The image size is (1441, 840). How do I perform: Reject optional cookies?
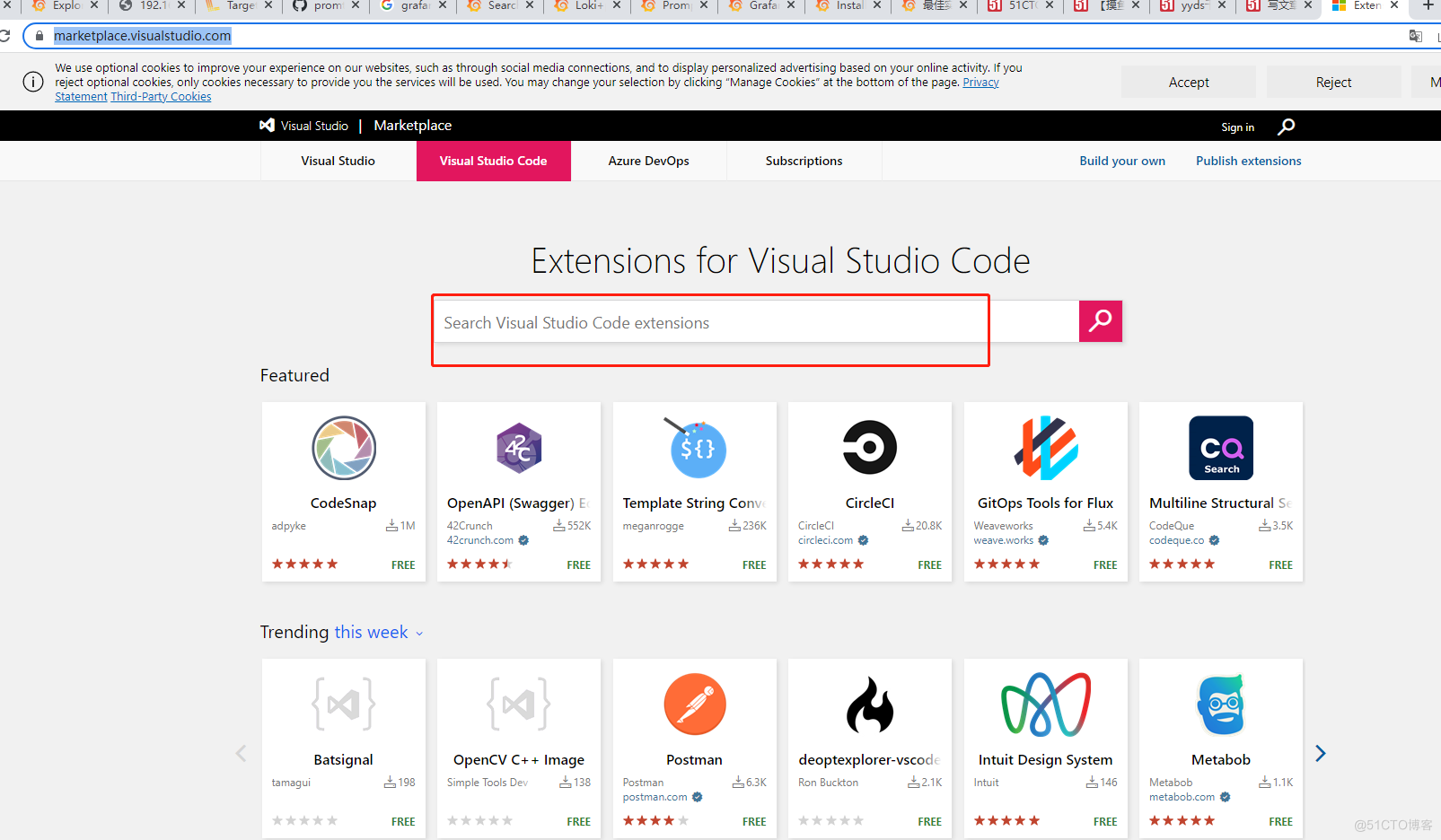pyautogui.click(x=1333, y=82)
